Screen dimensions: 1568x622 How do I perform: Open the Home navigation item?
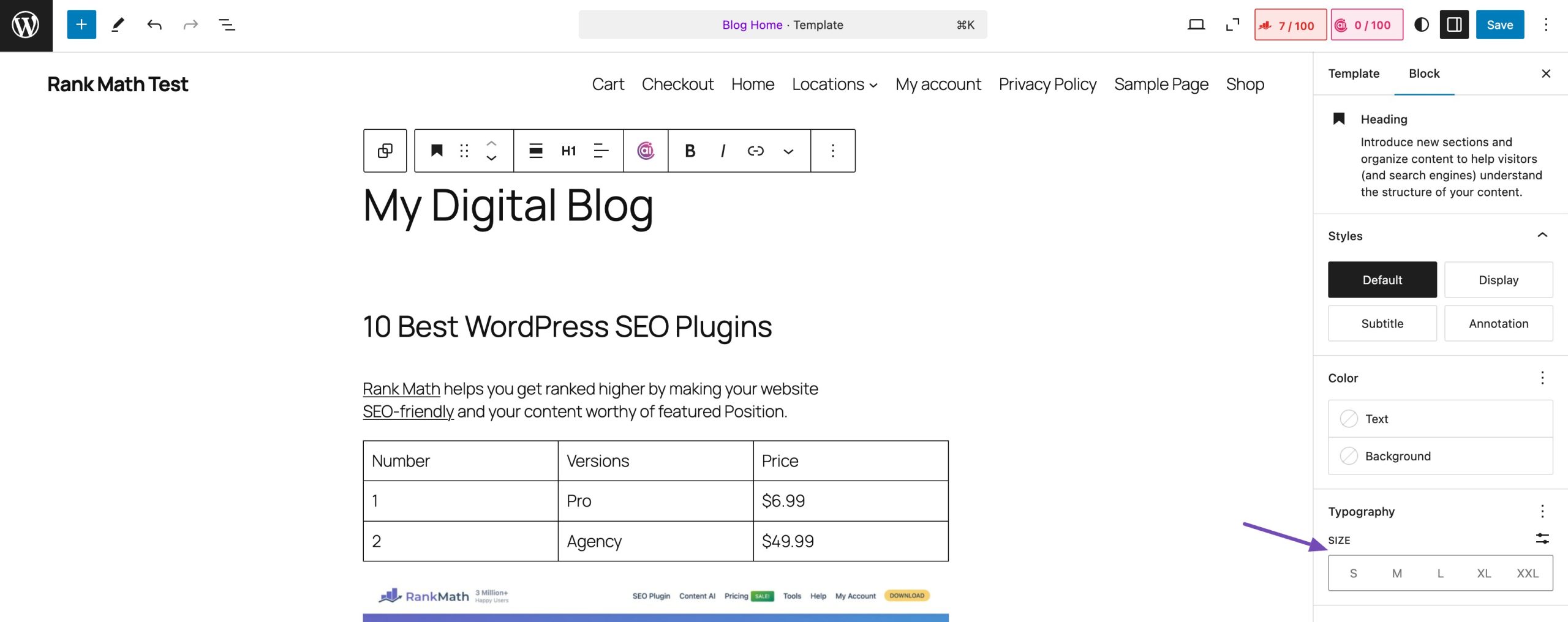[x=753, y=84]
